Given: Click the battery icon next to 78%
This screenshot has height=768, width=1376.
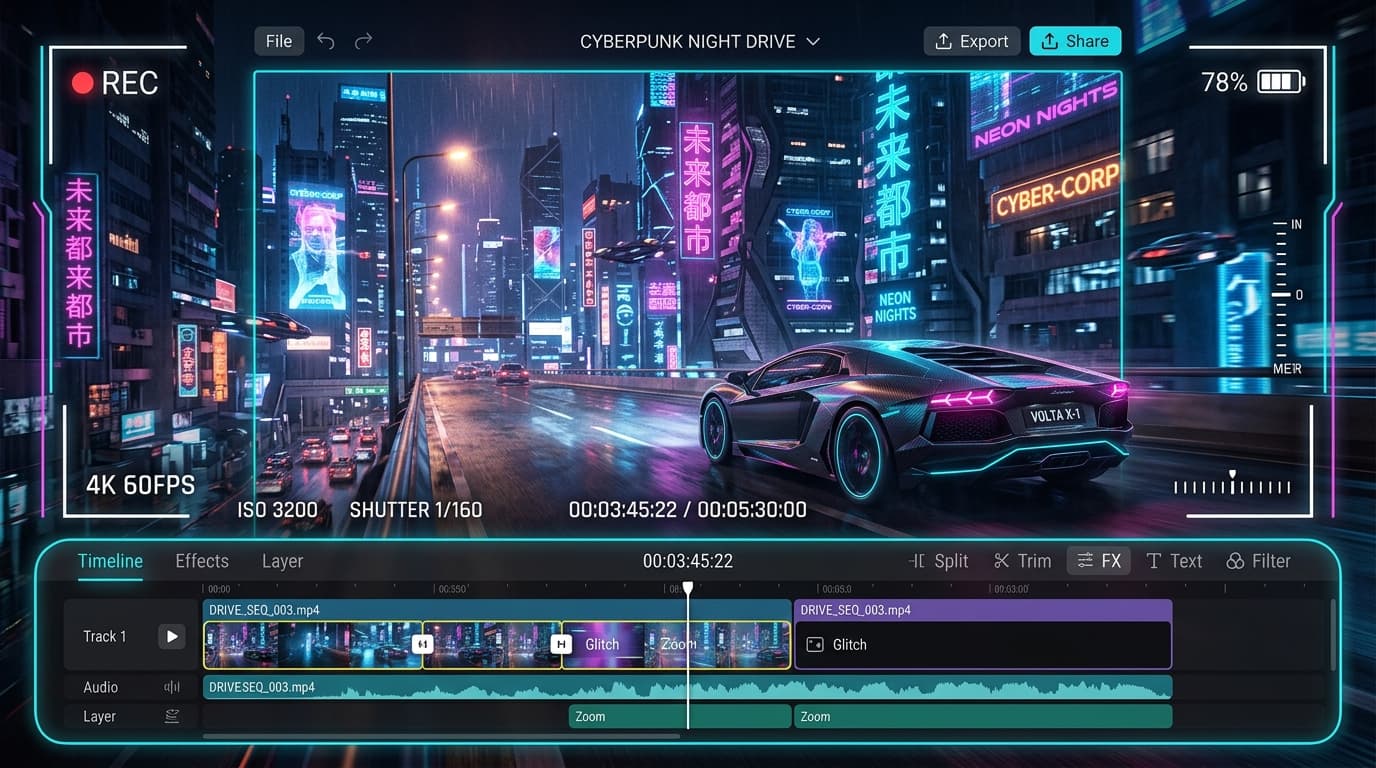Looking at the screenshot, I should click(x=1281, y=82).
